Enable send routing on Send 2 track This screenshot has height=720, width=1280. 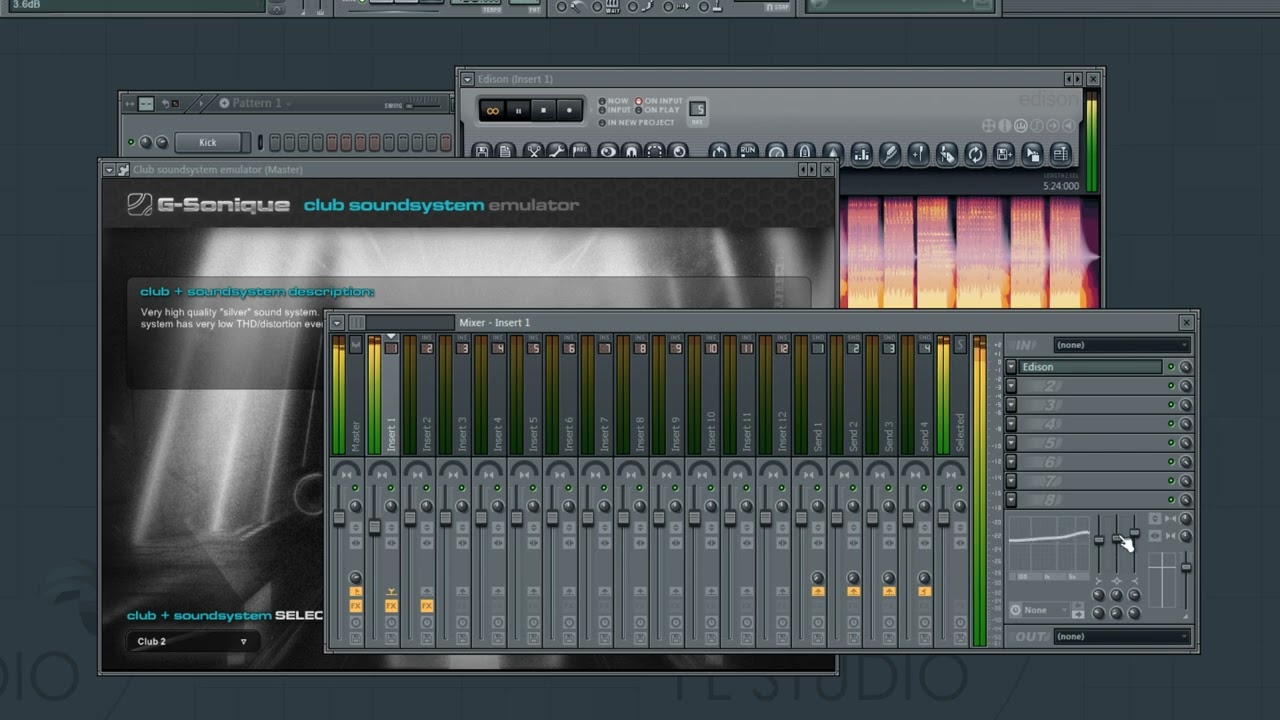click(853, 592)
